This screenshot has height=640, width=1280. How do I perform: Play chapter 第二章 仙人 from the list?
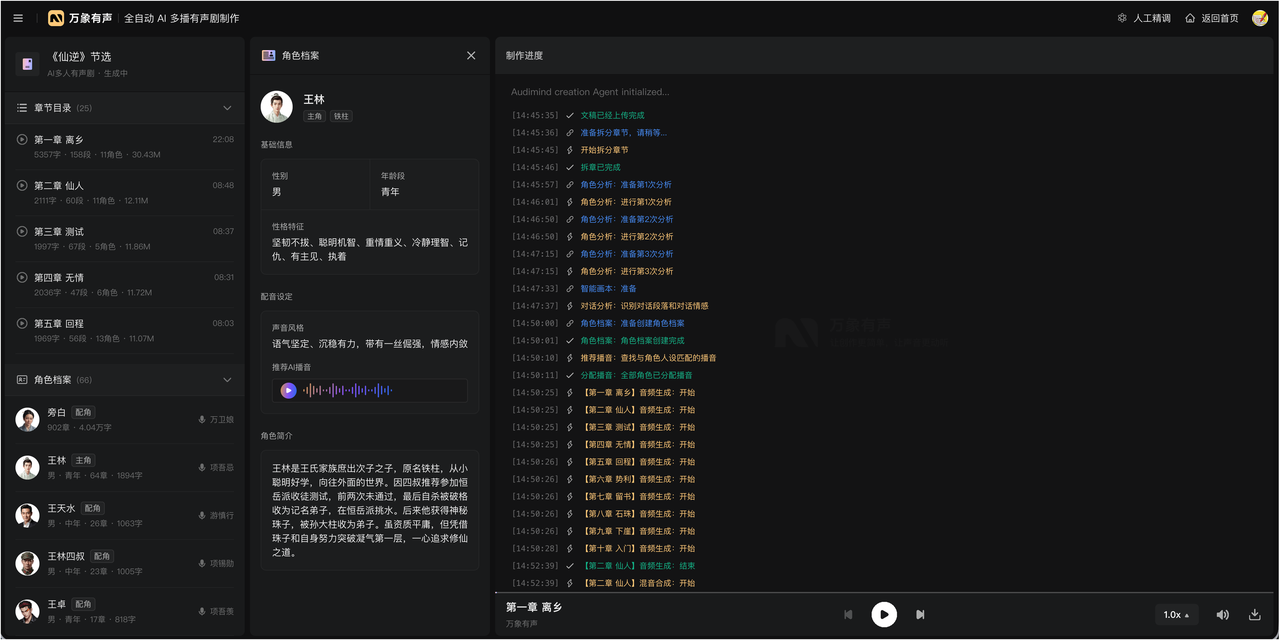22,186
